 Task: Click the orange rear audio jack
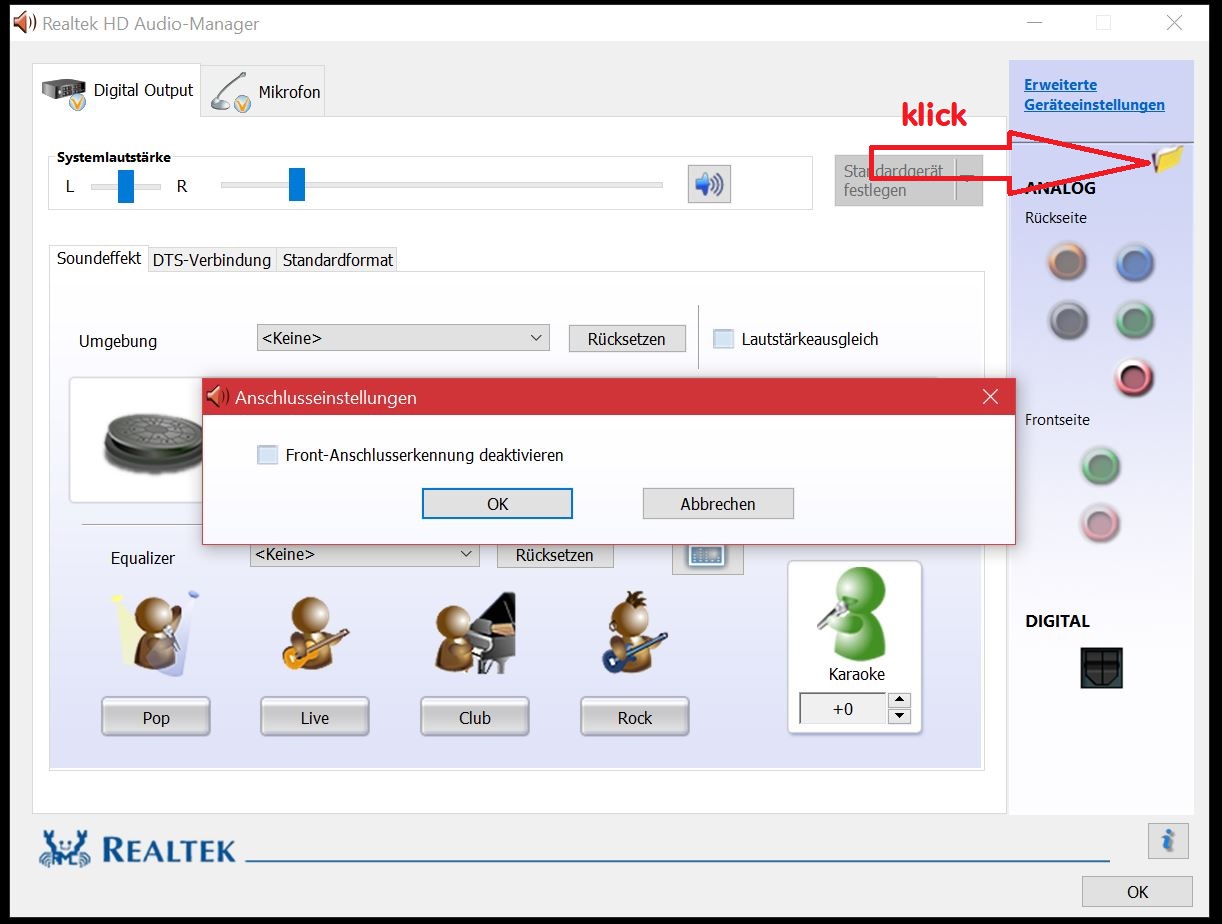(x=1067, y=263)
